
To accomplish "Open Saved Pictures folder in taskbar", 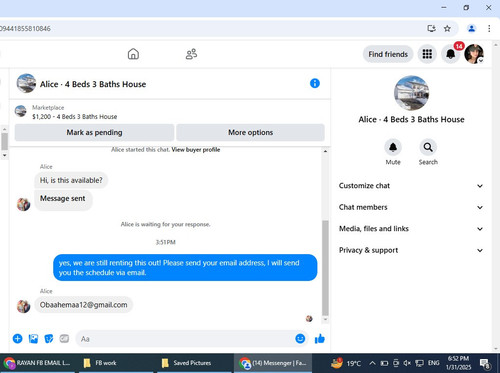I will (x=194, y=363).
